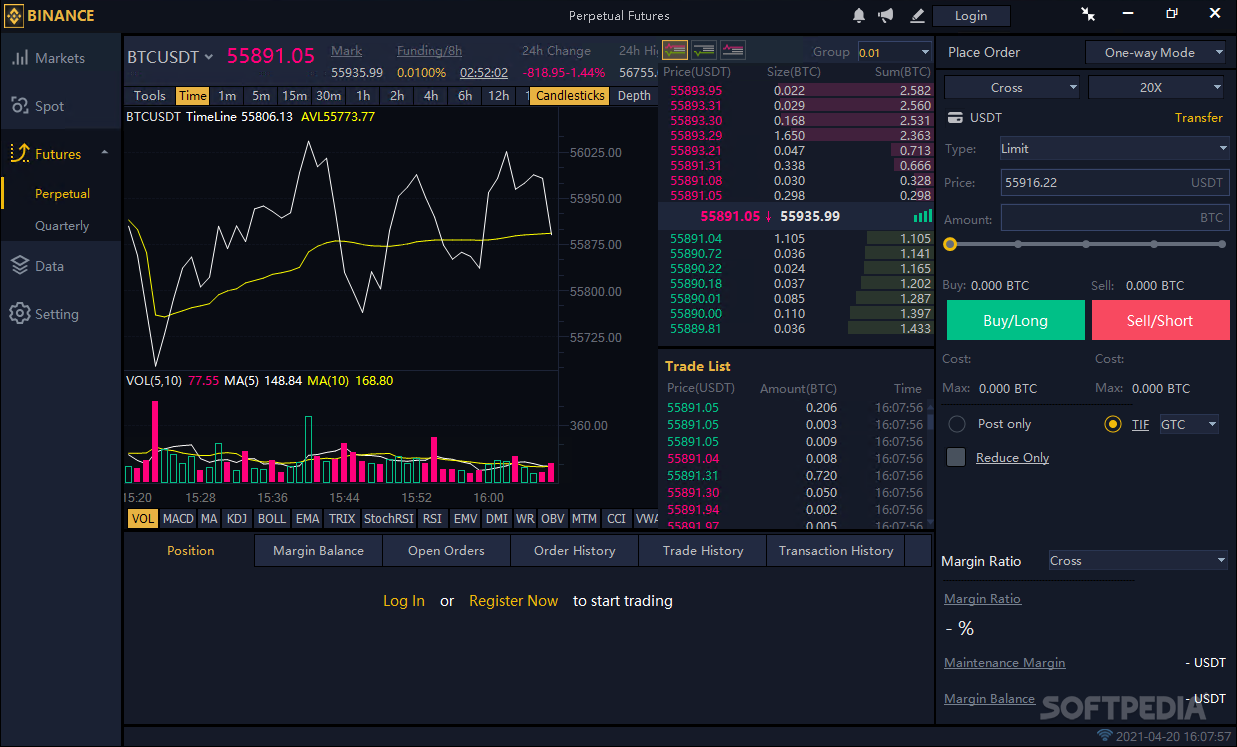The image size is (1237, 747).
Task: Toggle RSI indicator
Action: [x=432, y=519]
